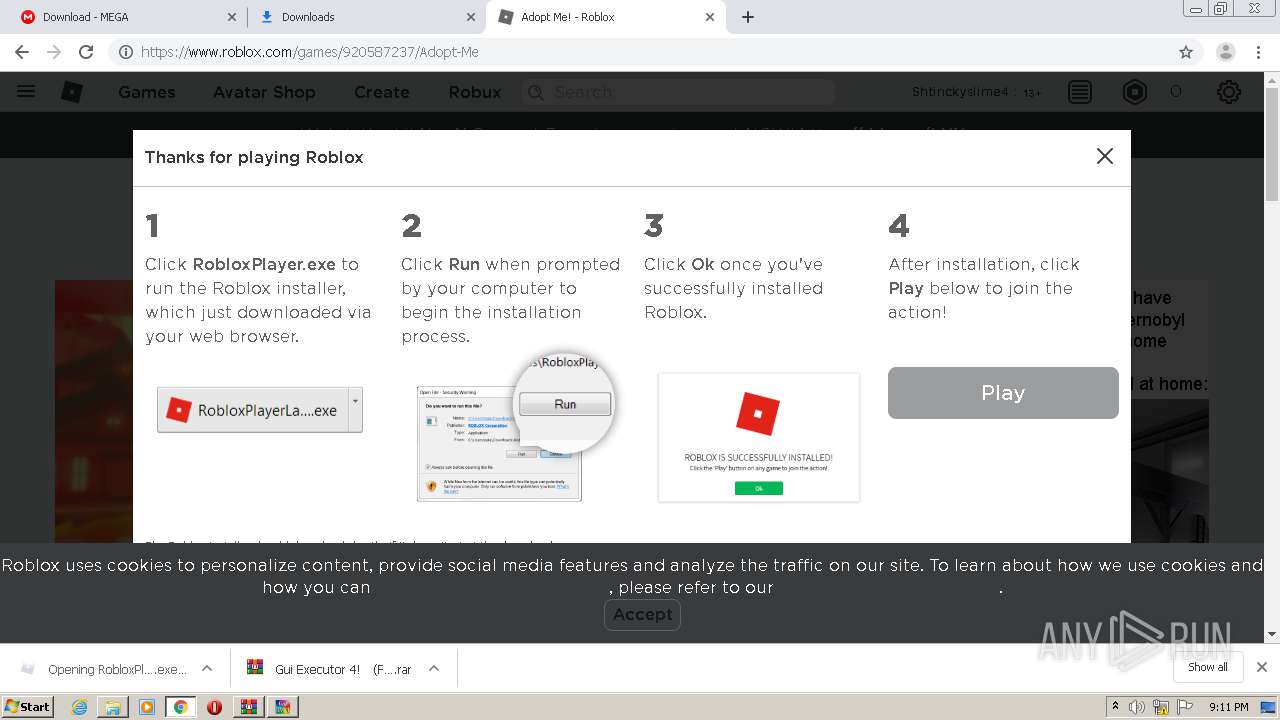Click the browser address bar URL
Image resolution: width=1280 pixels, height=720 pixels.
point(310,52)
